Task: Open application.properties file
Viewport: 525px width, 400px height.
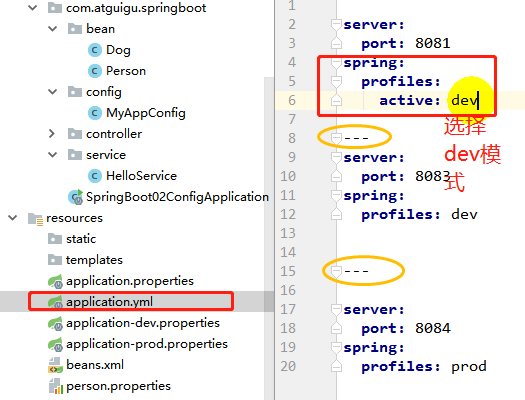Action: (x=130, y=281)
